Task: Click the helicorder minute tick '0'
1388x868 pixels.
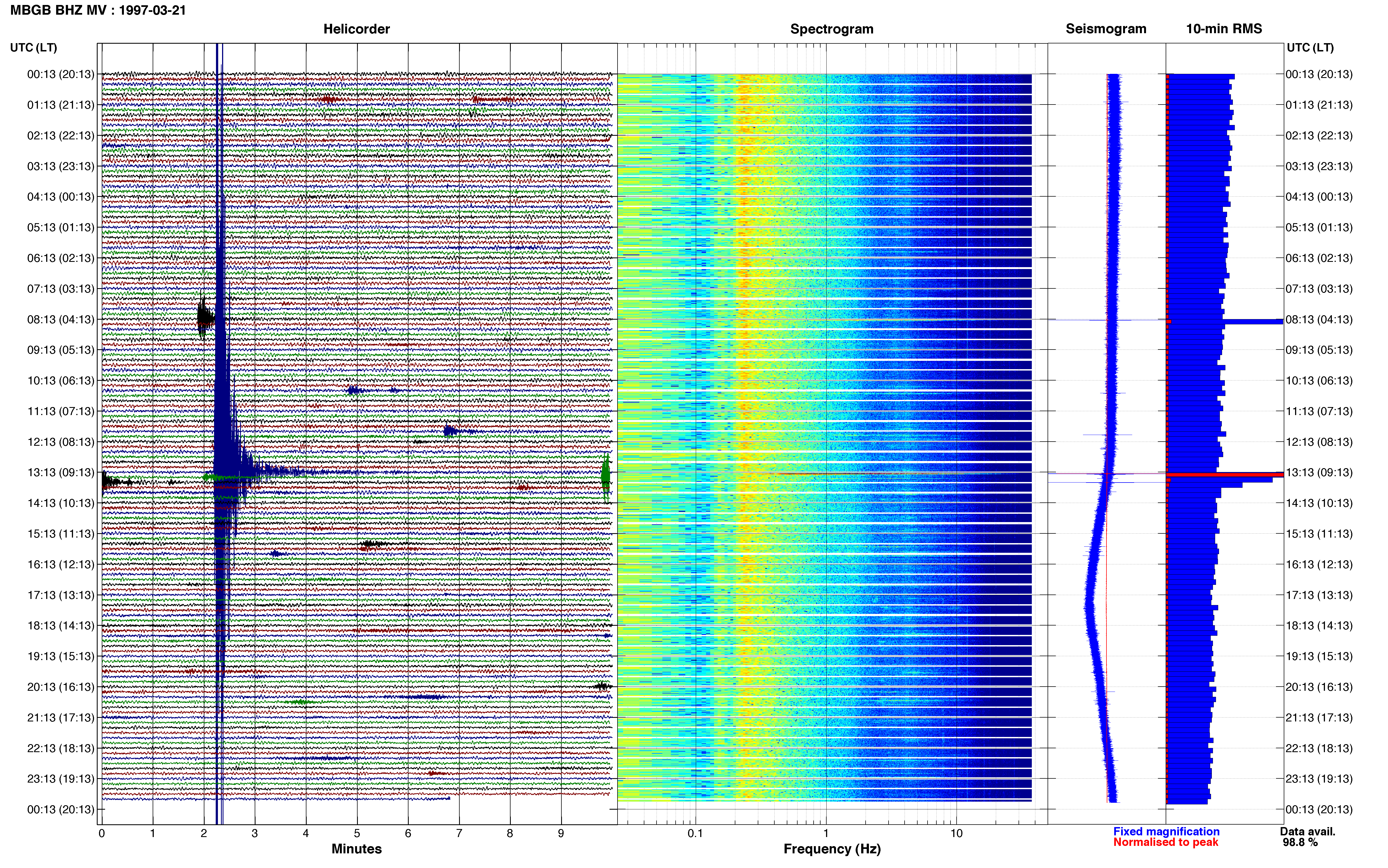Action: pyautogui.click(x=101, y=833)
